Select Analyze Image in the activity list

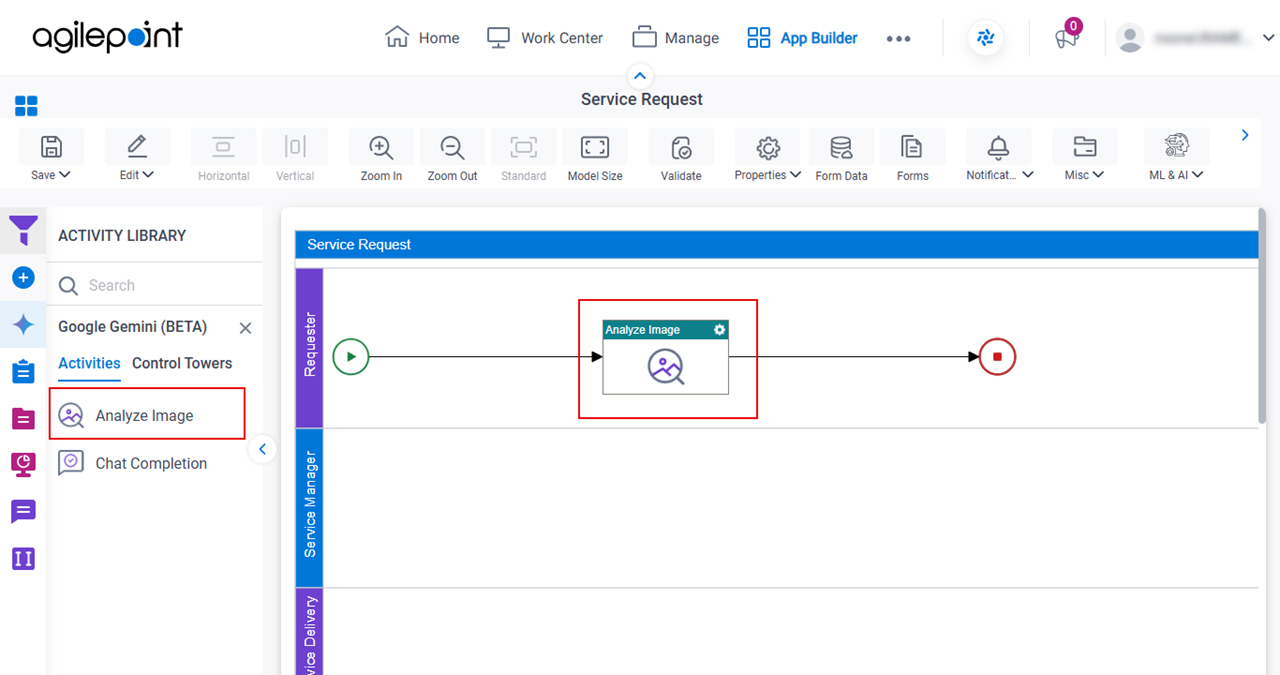tap(147, 415)
